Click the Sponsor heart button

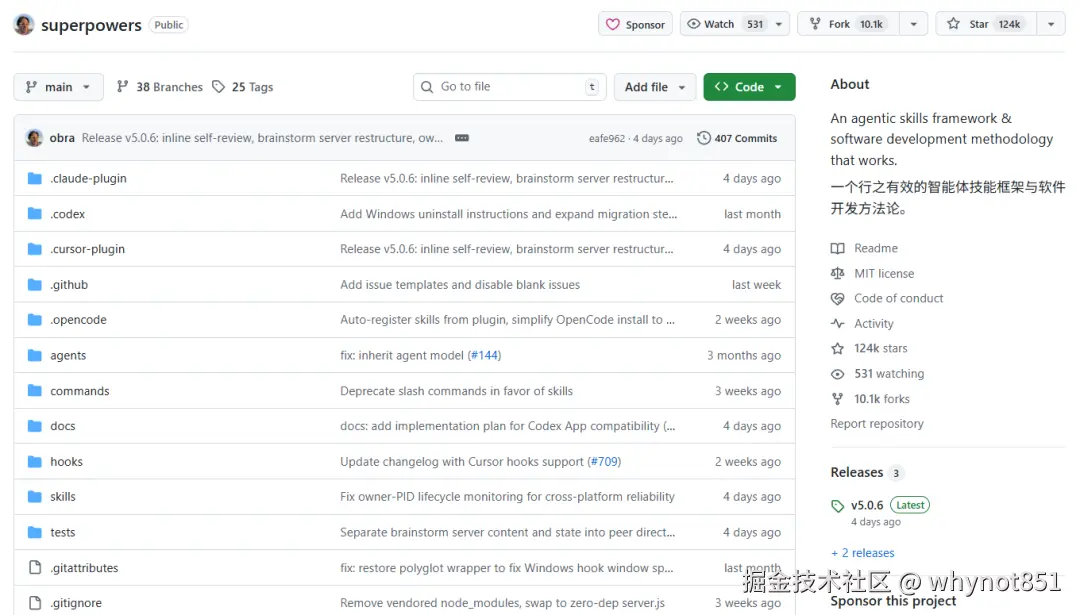coord(635,24)
